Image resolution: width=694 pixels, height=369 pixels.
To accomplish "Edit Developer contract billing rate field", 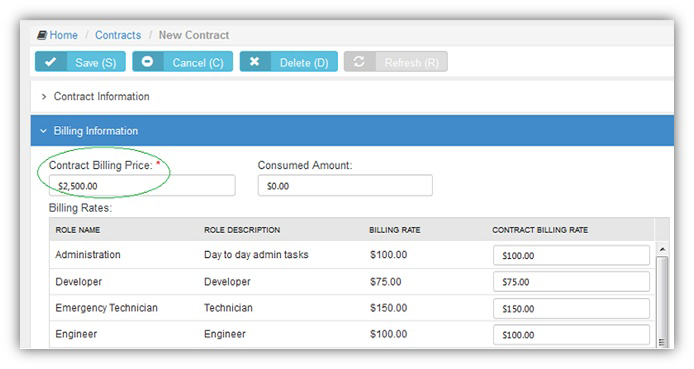I will [571, 282].
